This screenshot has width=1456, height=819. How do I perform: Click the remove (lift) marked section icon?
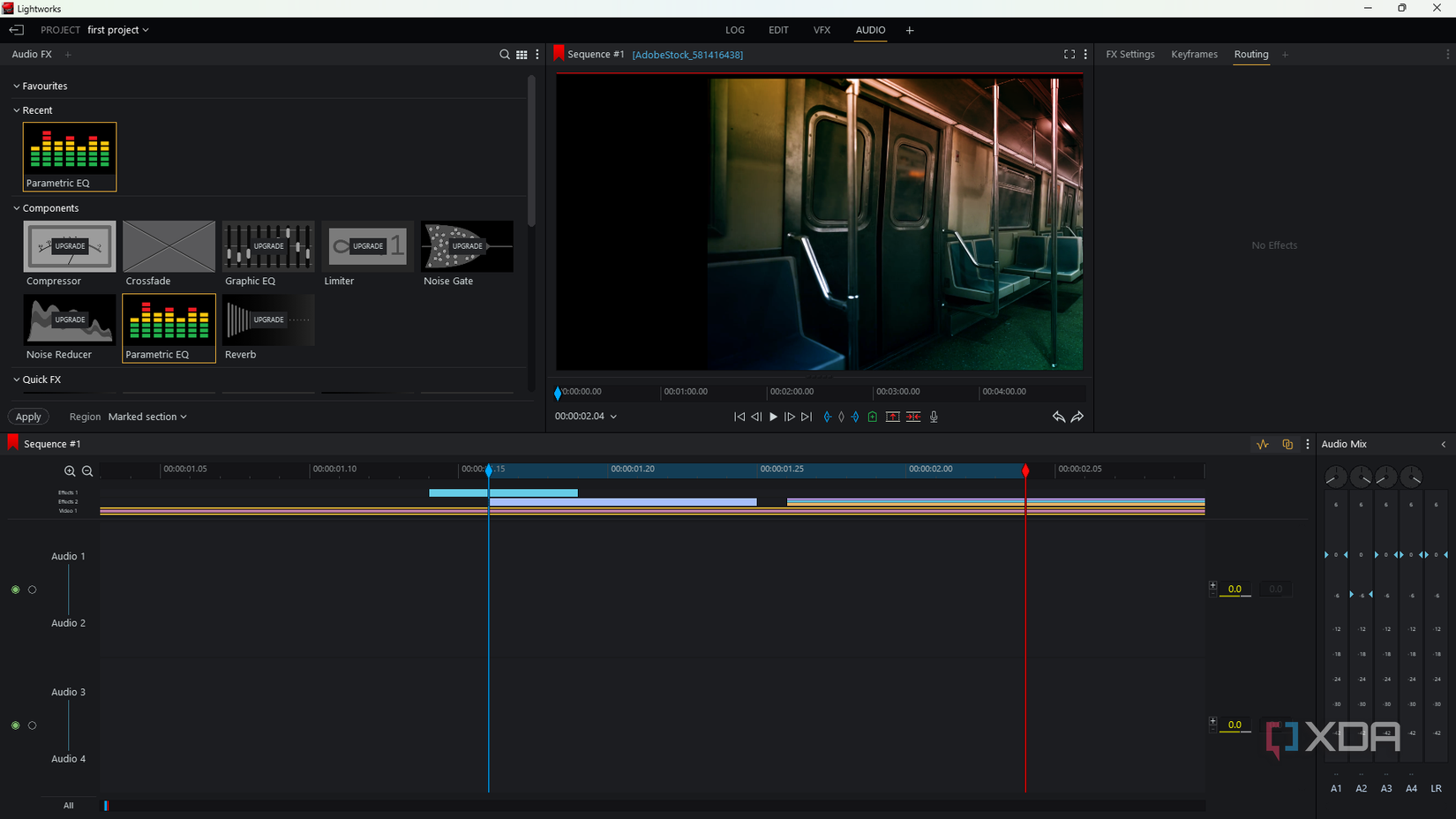pyautogui.click(x=893, y=417)
